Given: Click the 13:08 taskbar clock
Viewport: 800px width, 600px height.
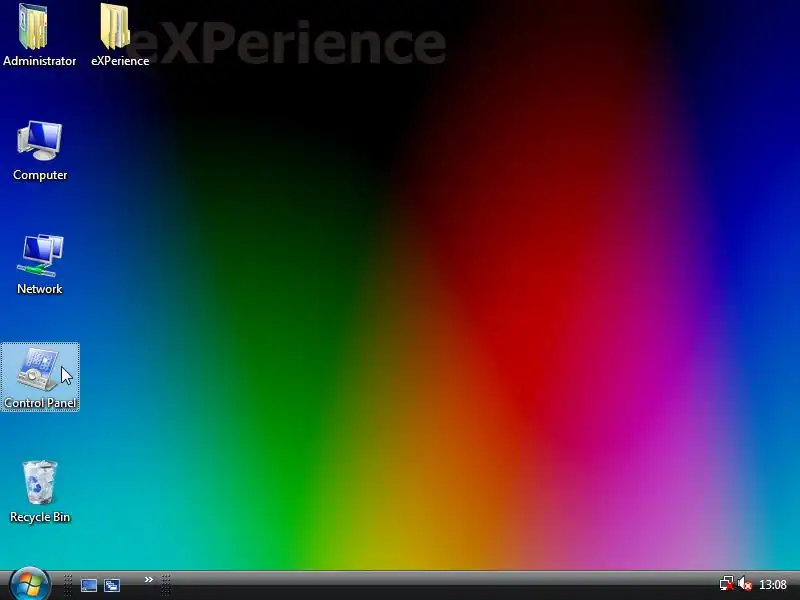Looking at the screenshot, I should point(772,584).
